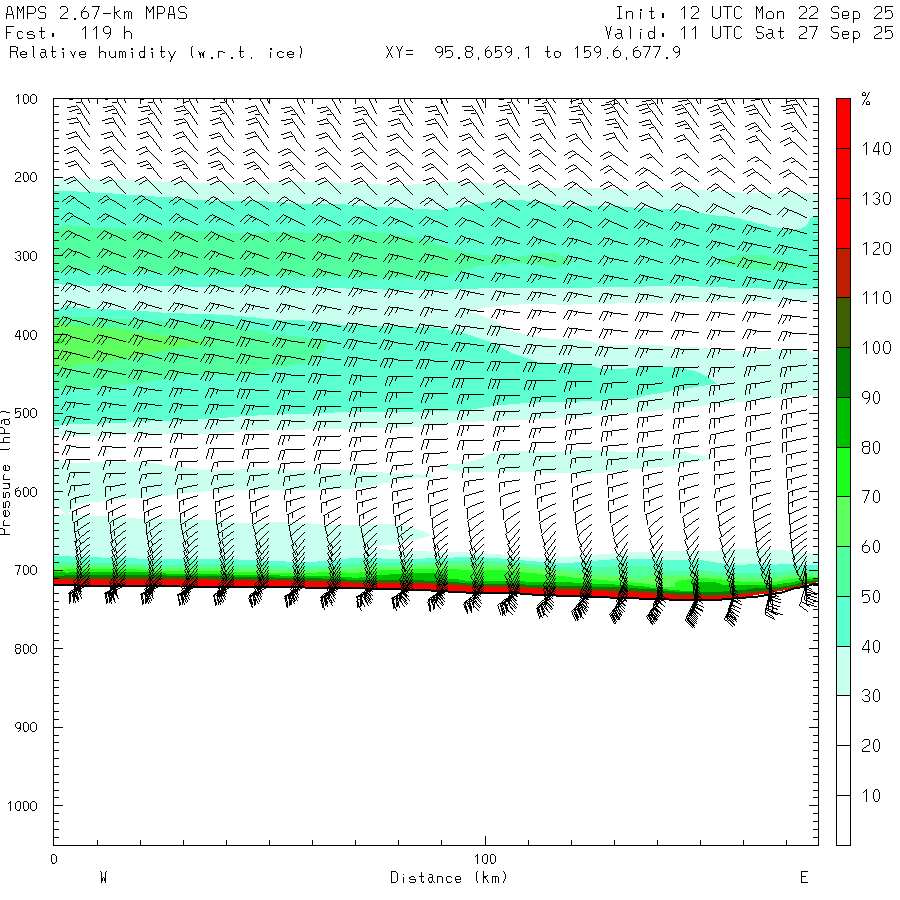
Task: Click the colorbar label "50"
Action: tap(871, 597)
